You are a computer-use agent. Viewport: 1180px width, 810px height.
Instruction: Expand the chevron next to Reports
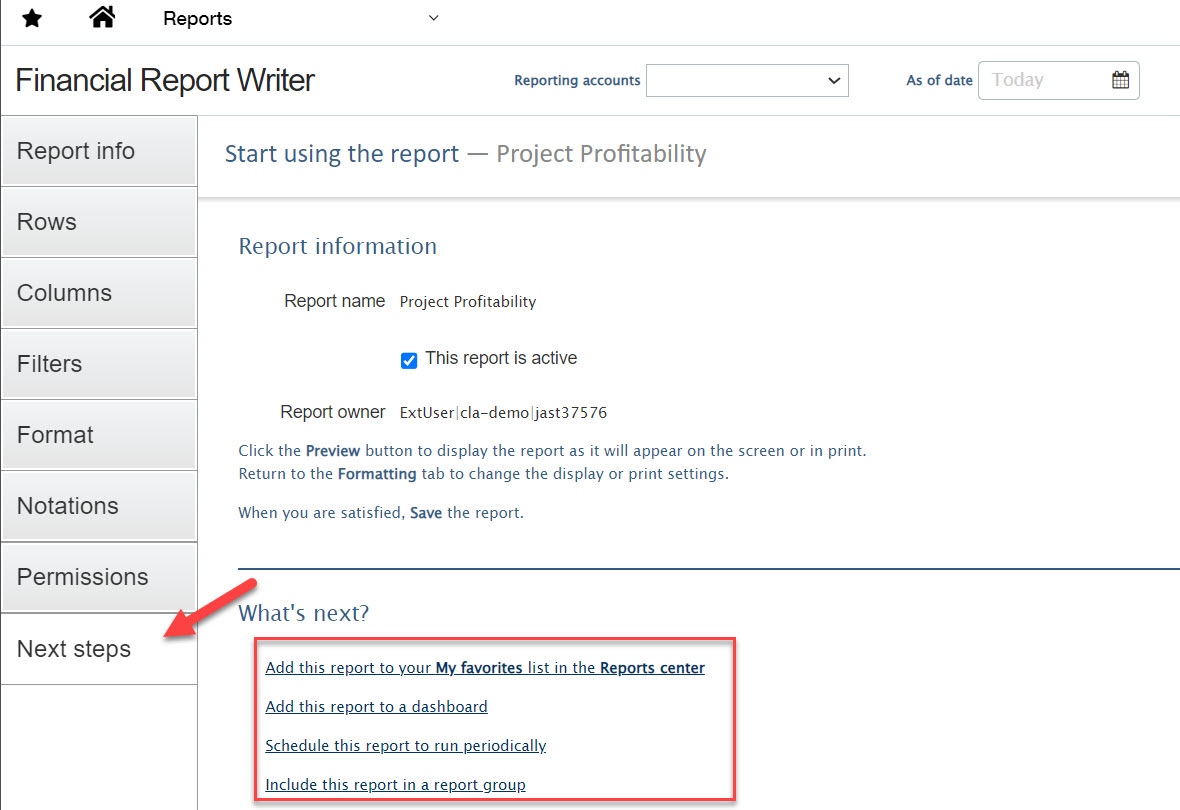pos(433,18)
